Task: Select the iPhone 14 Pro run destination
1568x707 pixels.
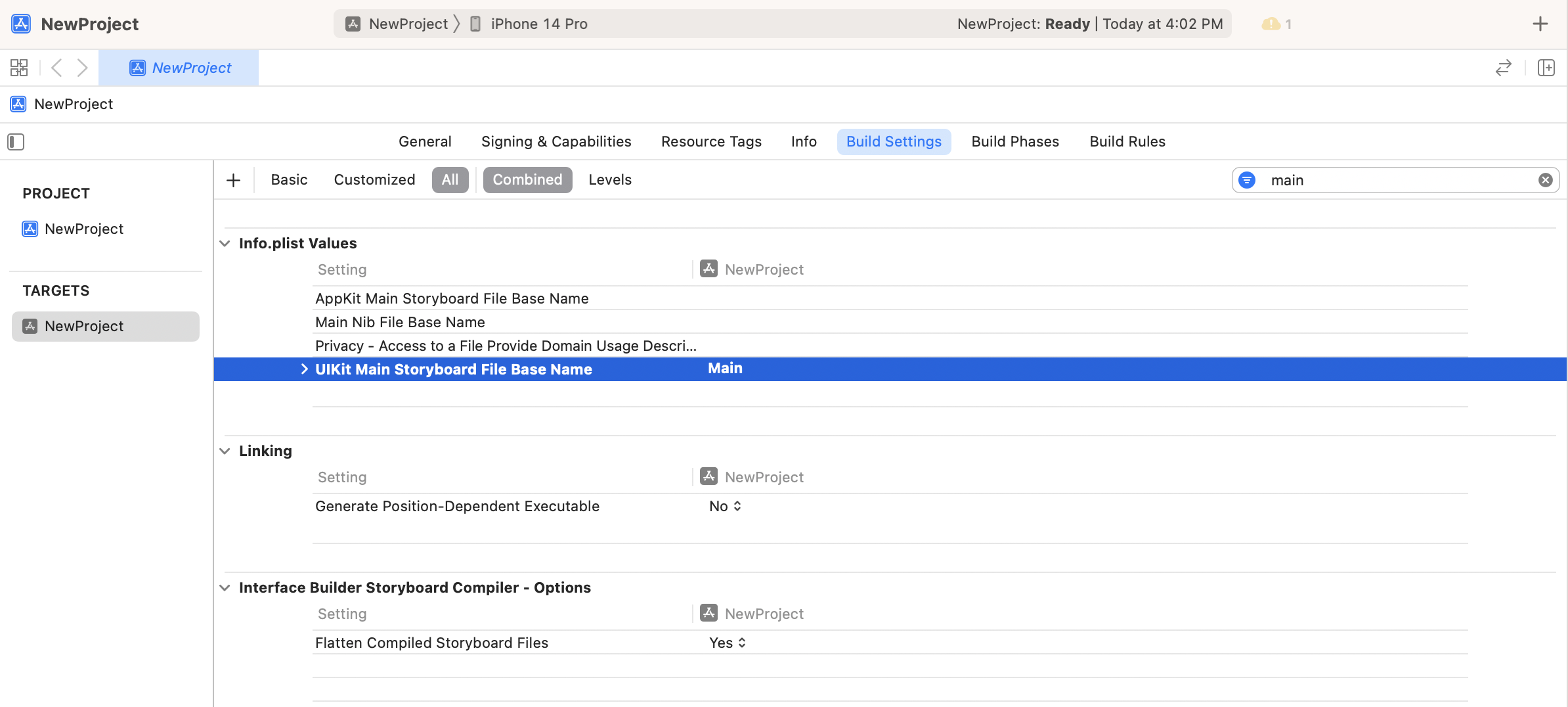Action: pos(529,24)
